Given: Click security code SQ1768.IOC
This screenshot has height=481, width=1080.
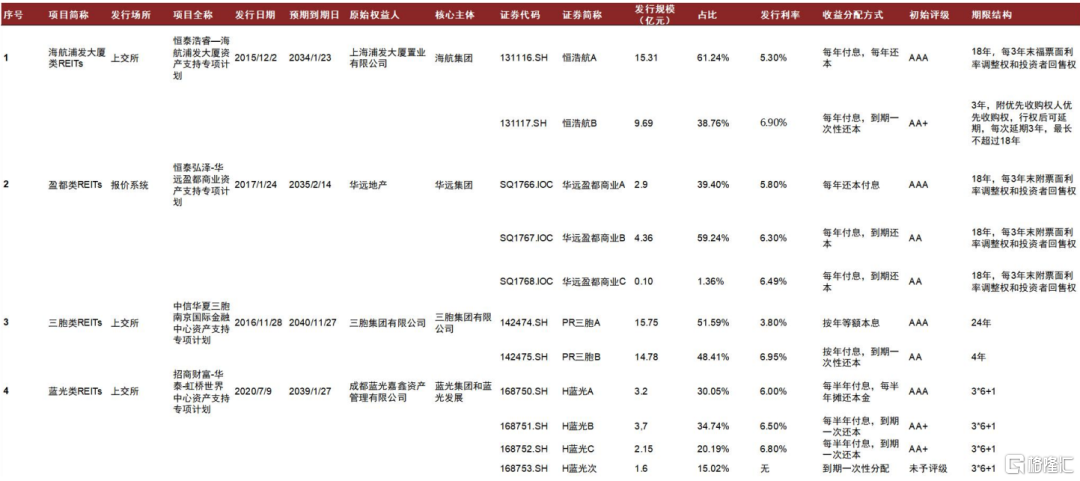Looking at the screenshot, I should point(527,281).
